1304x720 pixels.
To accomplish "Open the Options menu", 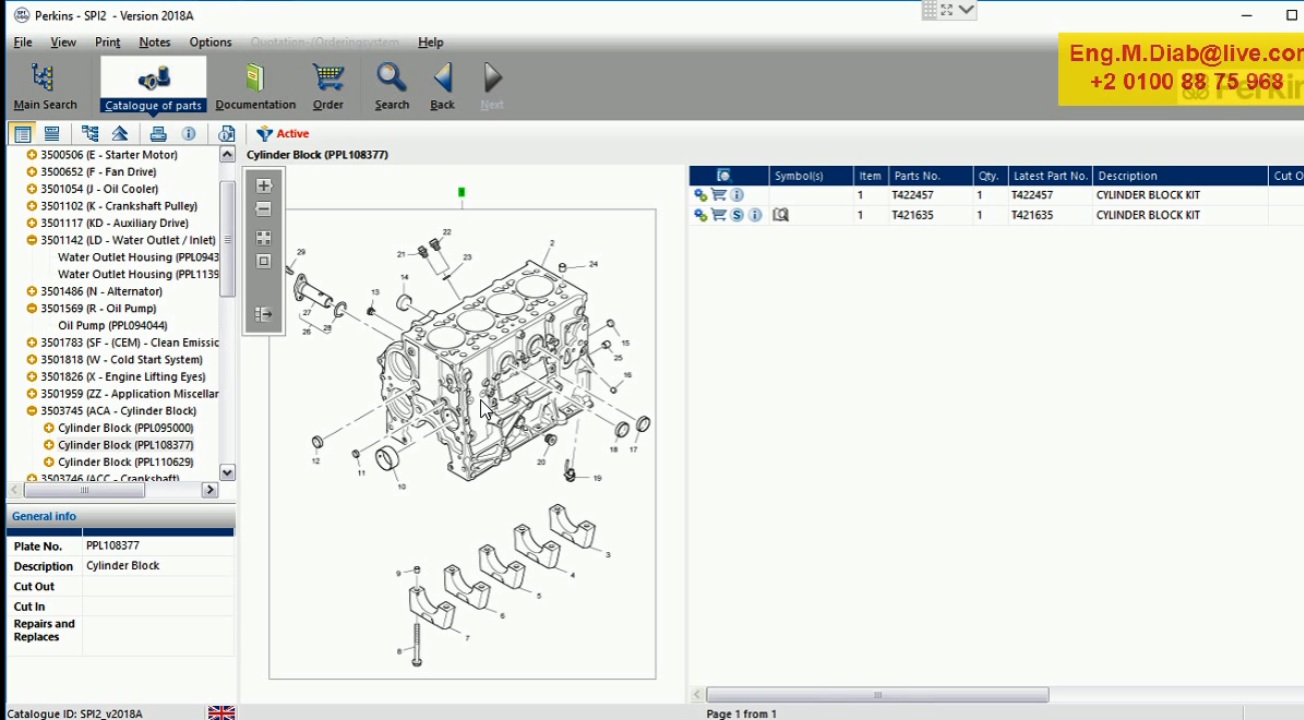I will 211,42.
